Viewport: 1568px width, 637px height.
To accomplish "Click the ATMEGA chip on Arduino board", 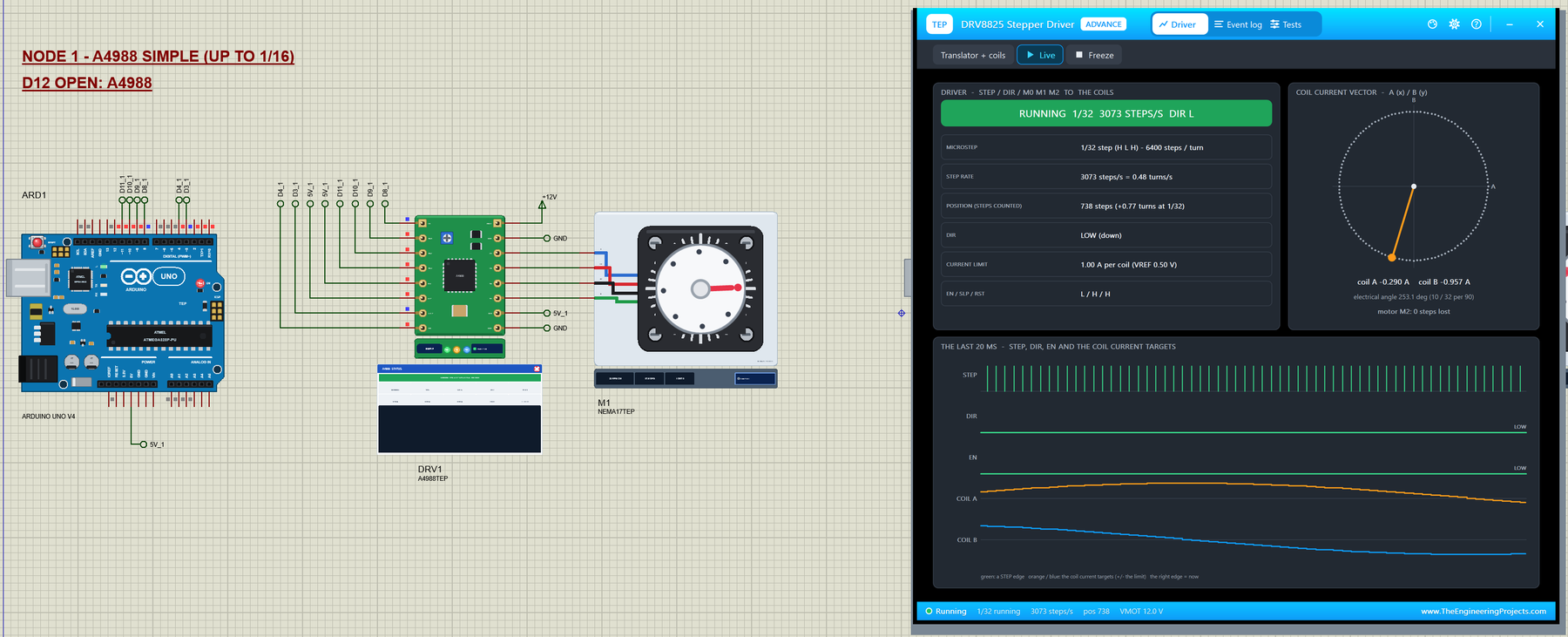I will [x=159, y=335].
